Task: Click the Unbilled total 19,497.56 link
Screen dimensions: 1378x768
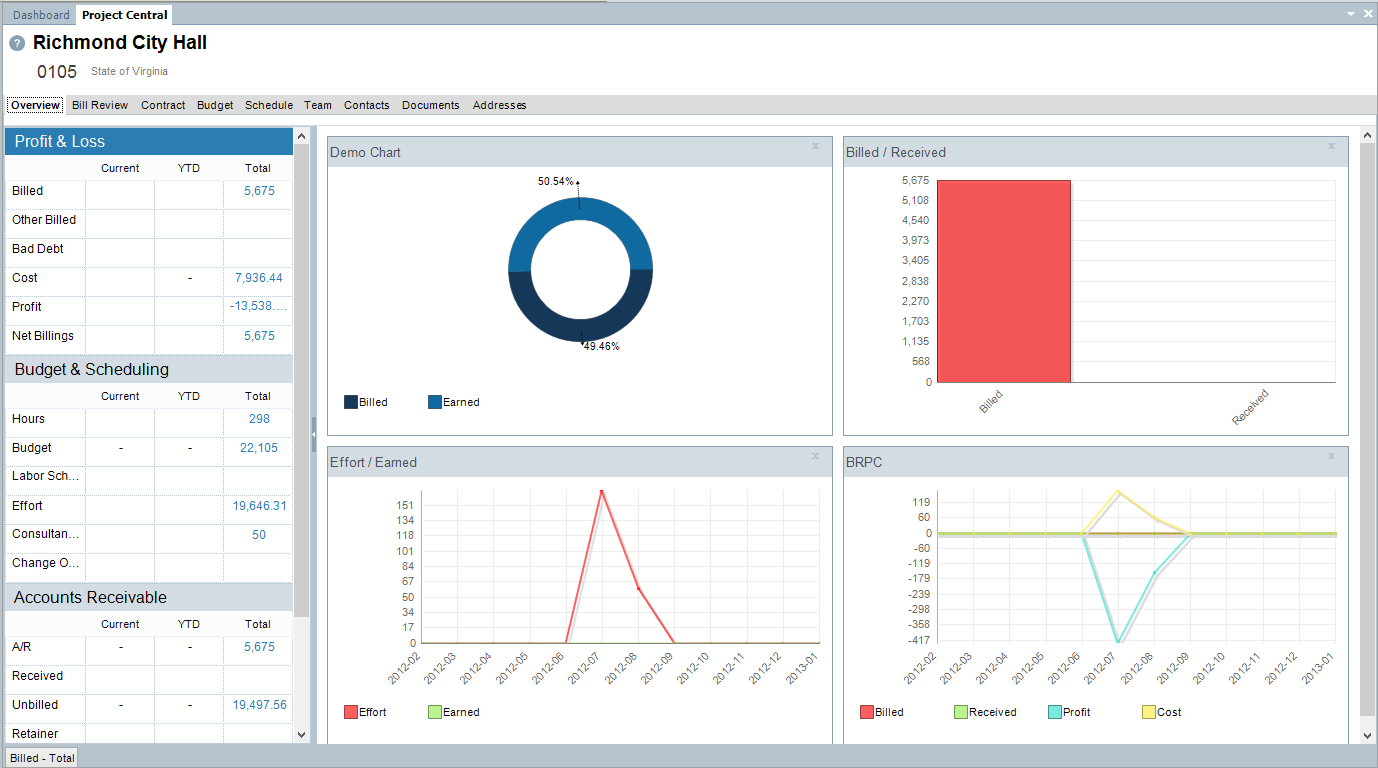Action: pyautogui.click(x=260, y=705)
